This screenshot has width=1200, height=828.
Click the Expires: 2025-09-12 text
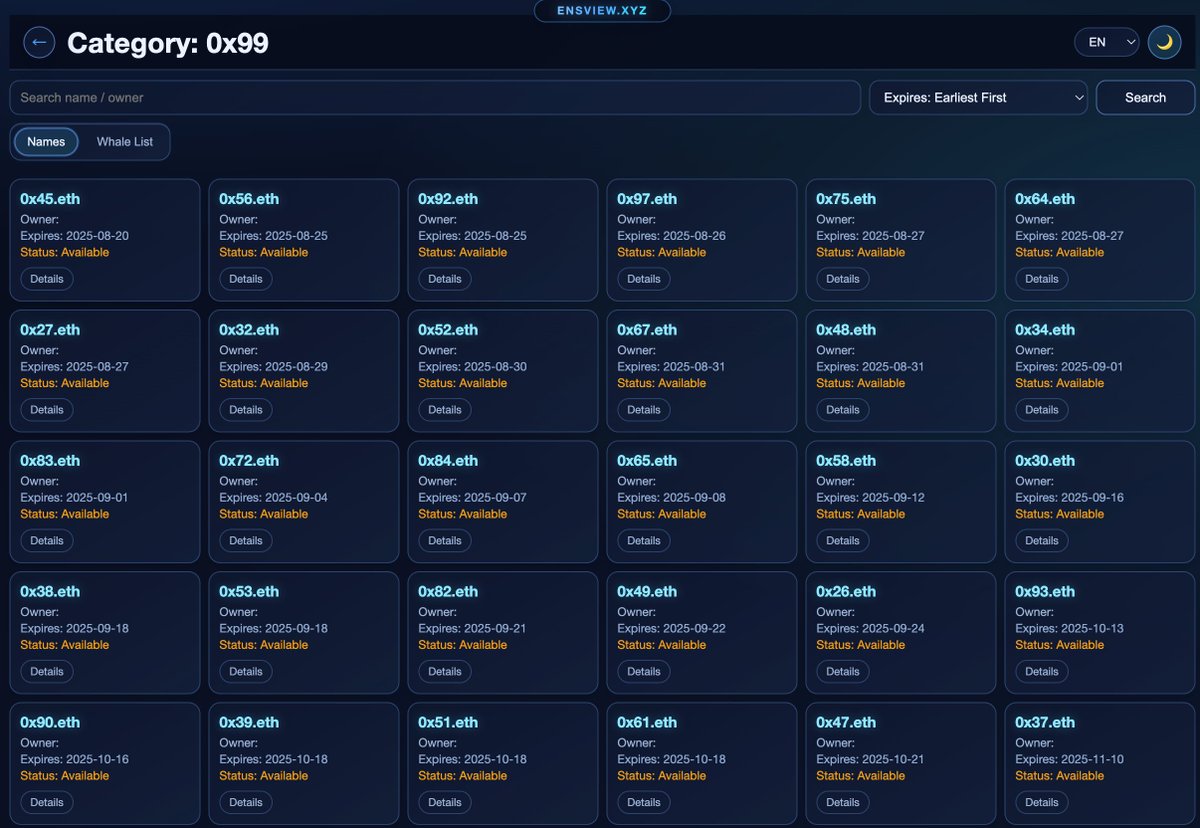870,498
